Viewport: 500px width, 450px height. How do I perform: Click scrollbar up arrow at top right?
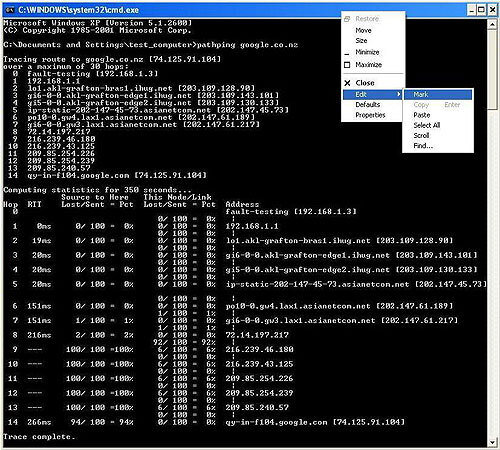click(x=492, y=24)
